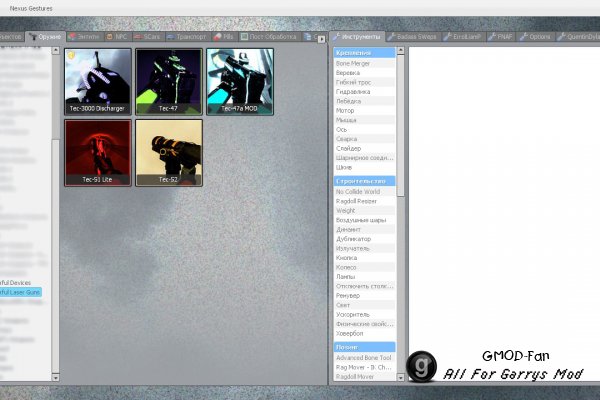Select the Tec-51 Lite weapon icon
Viewport: 600px width, 400px height.
click(98, 153)
